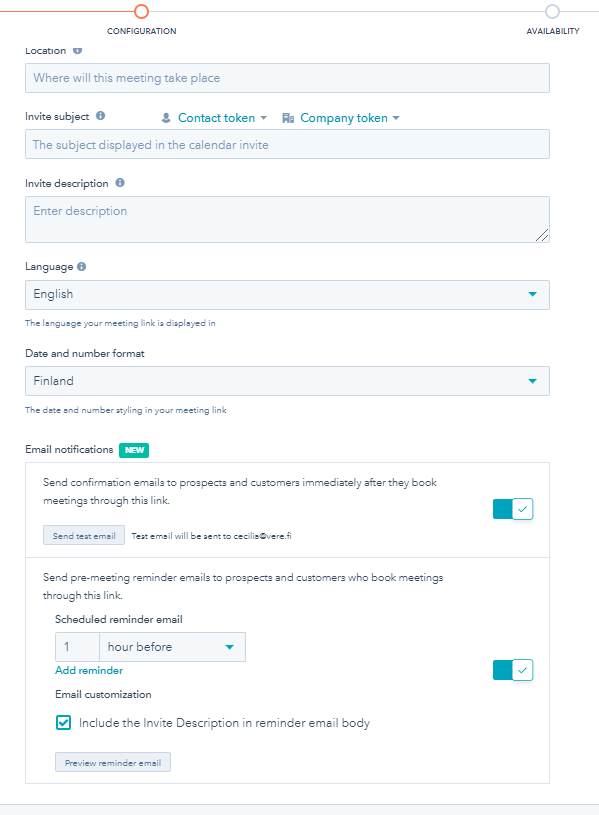Open the Language dropdown showing English
Screen dimensions: 599x815
287,295
